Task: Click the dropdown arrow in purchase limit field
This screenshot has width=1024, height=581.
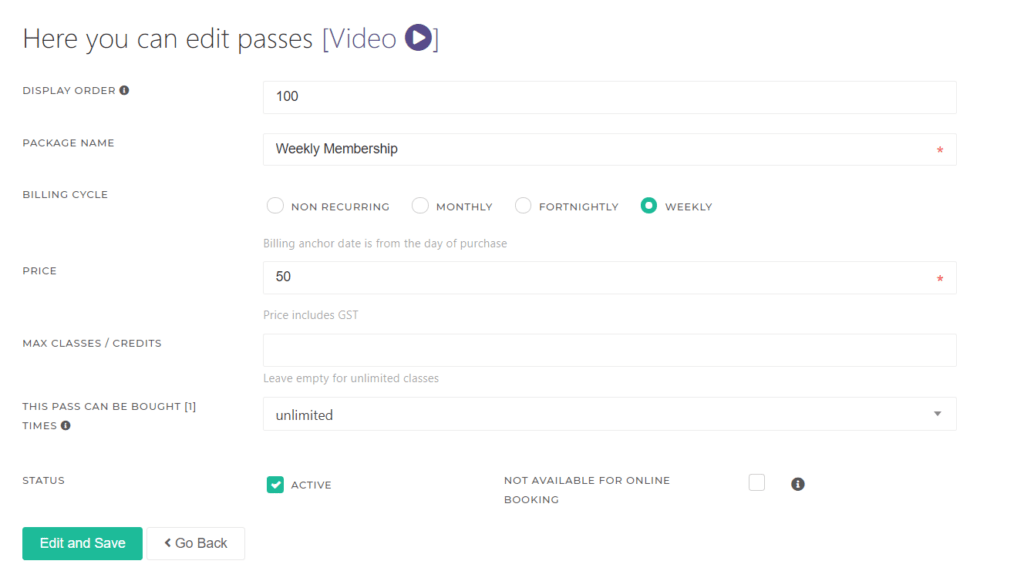Action: 937,414
